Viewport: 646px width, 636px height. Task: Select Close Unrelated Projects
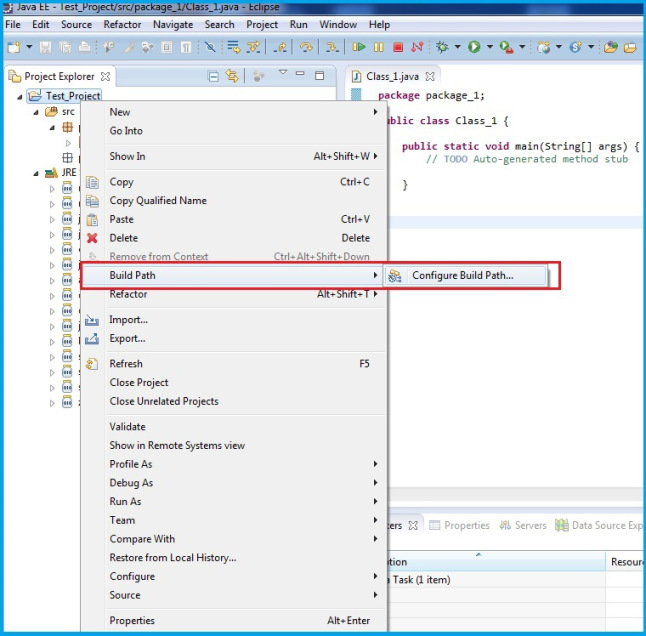(164, 401)
